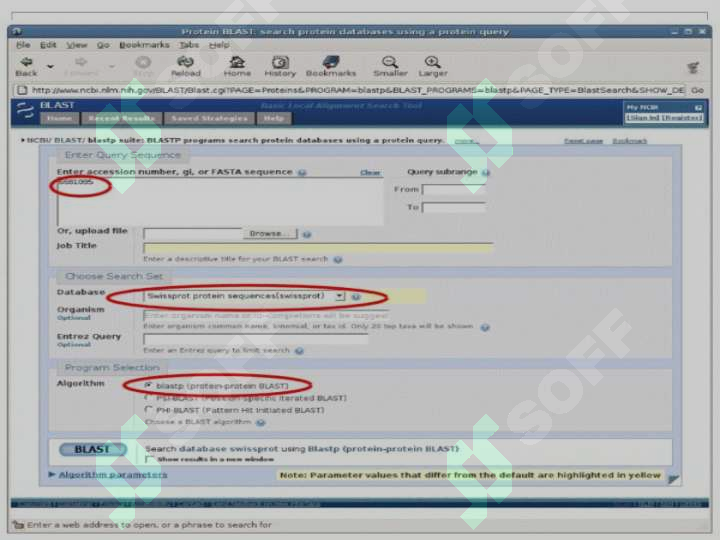720x540 pixels.
Task: Click the BLAST logo icon
Action: (25, 111)
